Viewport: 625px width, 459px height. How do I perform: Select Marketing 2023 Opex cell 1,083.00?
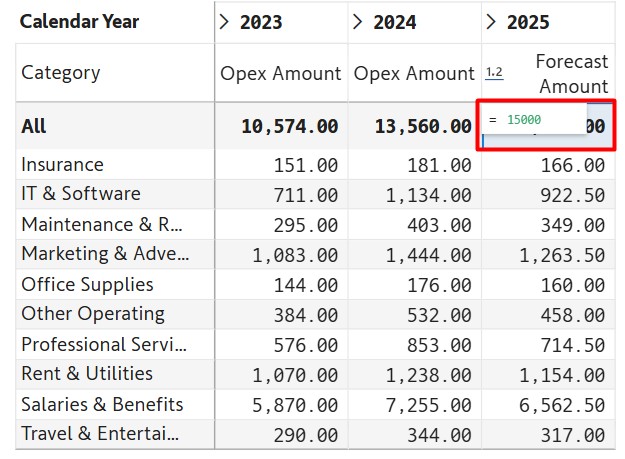pyautogui.click(x=295, y=255)
